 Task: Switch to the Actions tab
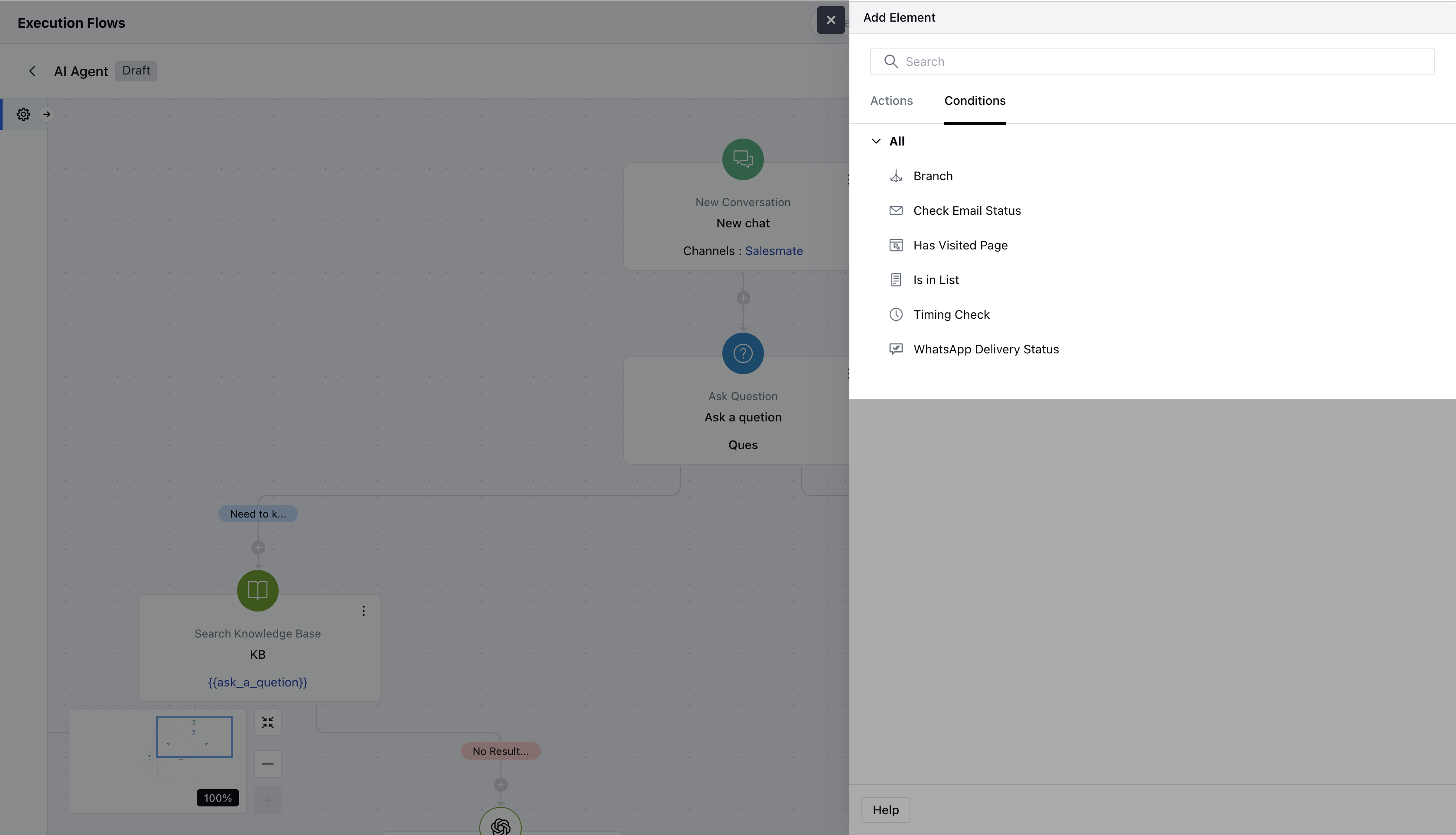[891, 101]
